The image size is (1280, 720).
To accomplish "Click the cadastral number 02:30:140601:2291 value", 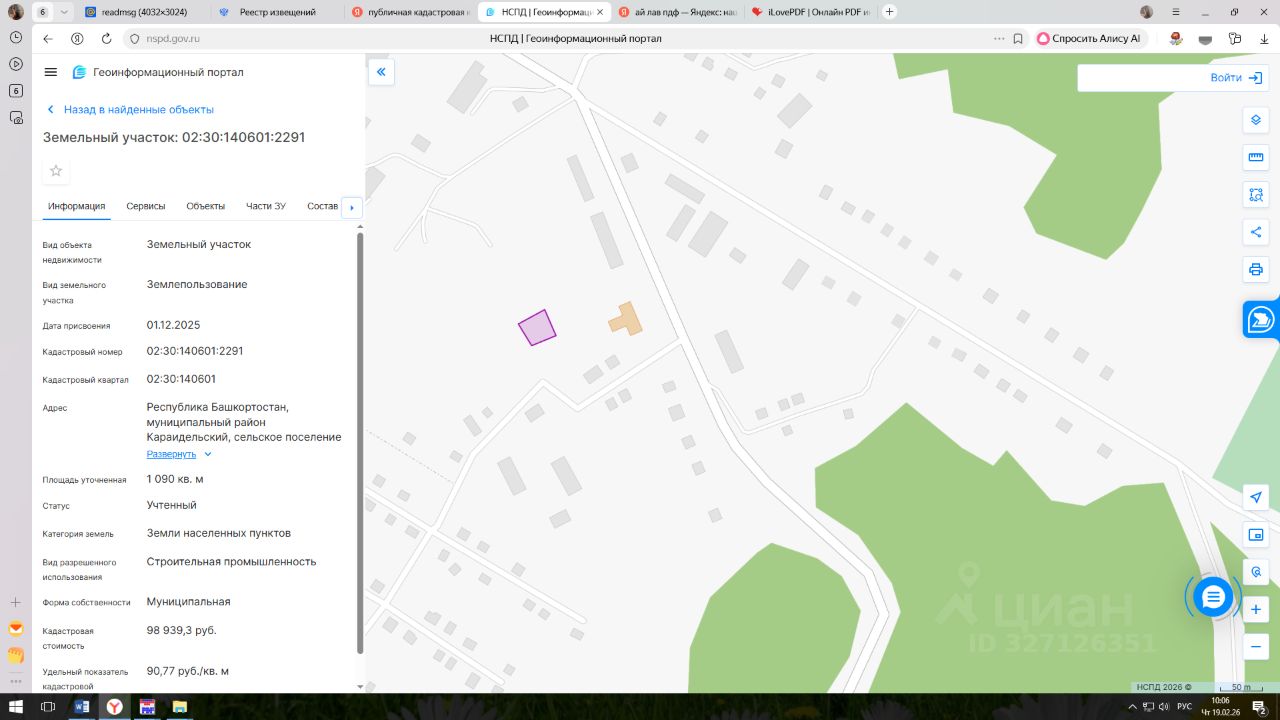I will 195,351.
